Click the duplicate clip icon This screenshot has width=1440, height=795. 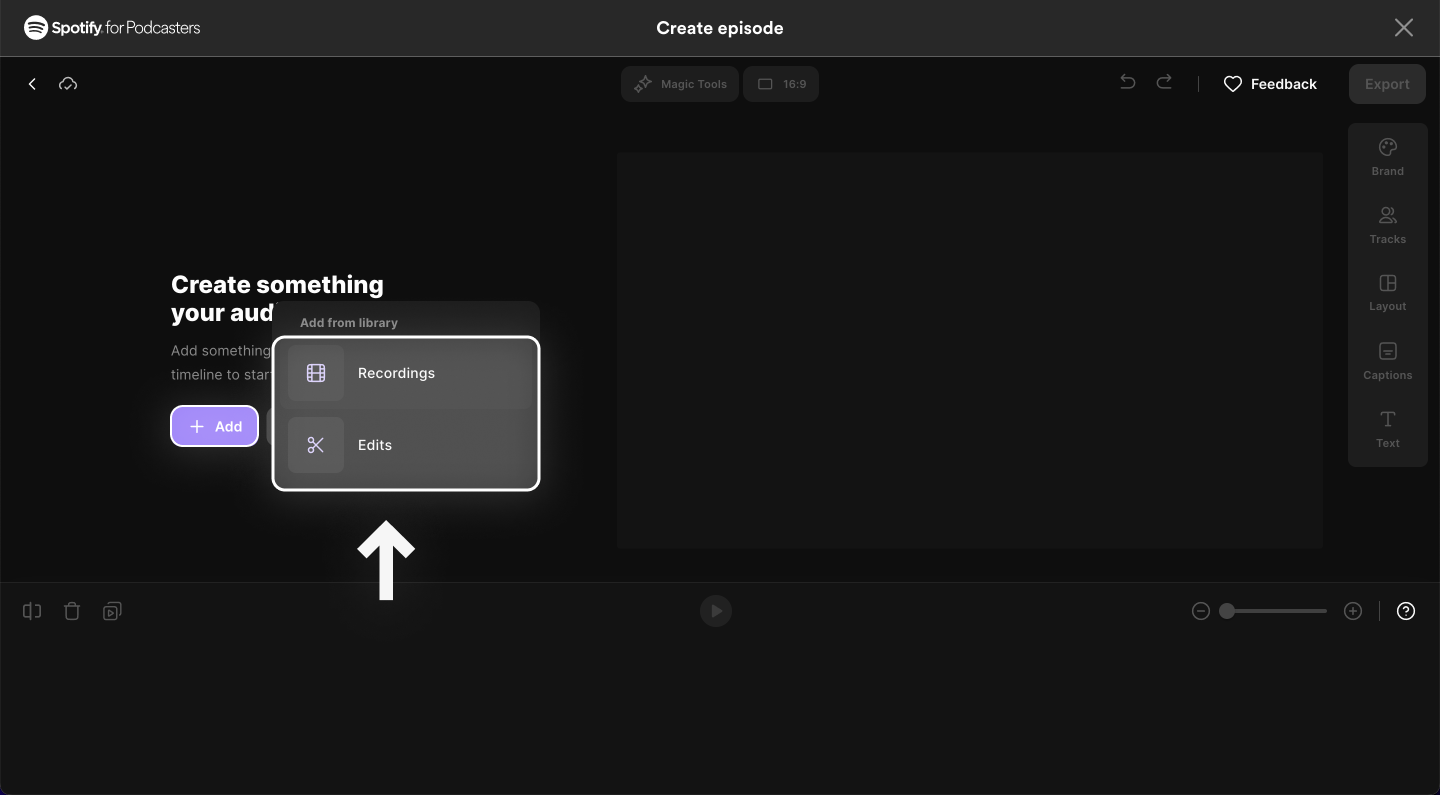tap(112, 611)
